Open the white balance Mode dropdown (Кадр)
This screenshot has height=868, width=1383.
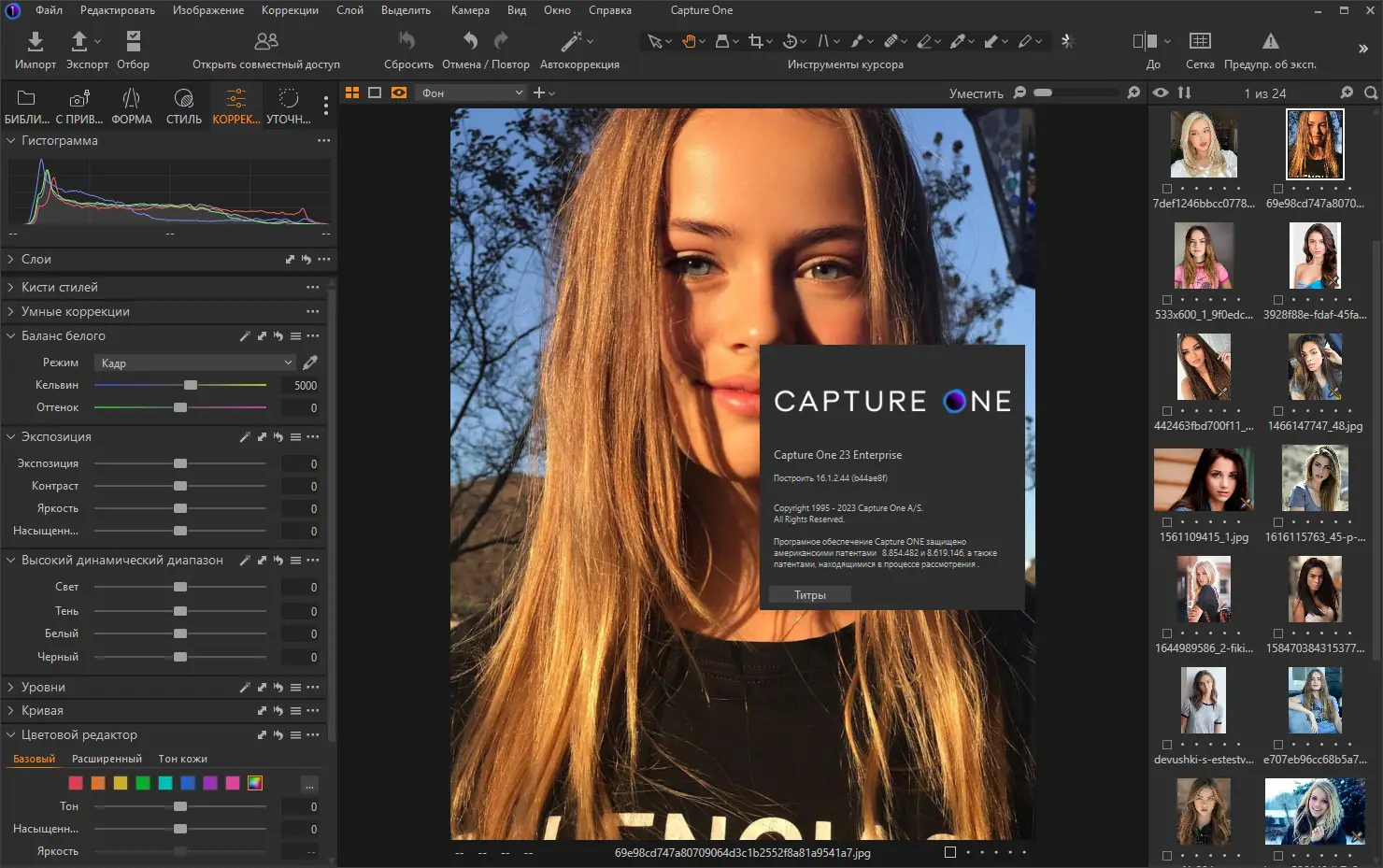(x=196, y=363)
